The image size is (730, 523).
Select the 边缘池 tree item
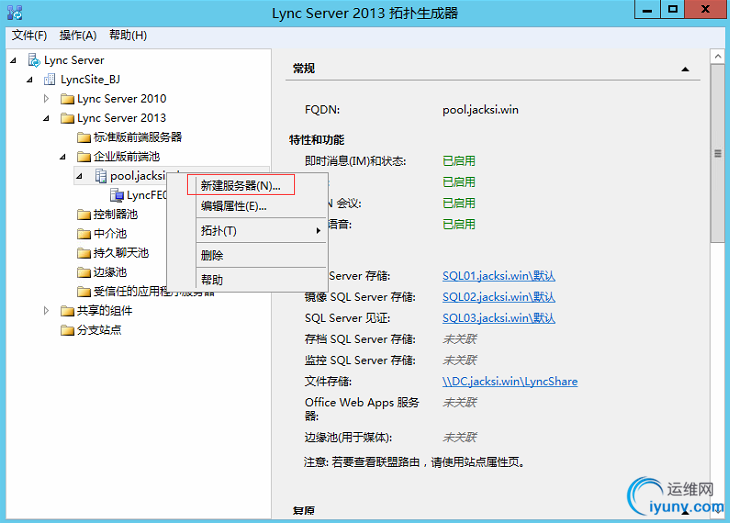(x=110, y=272)
